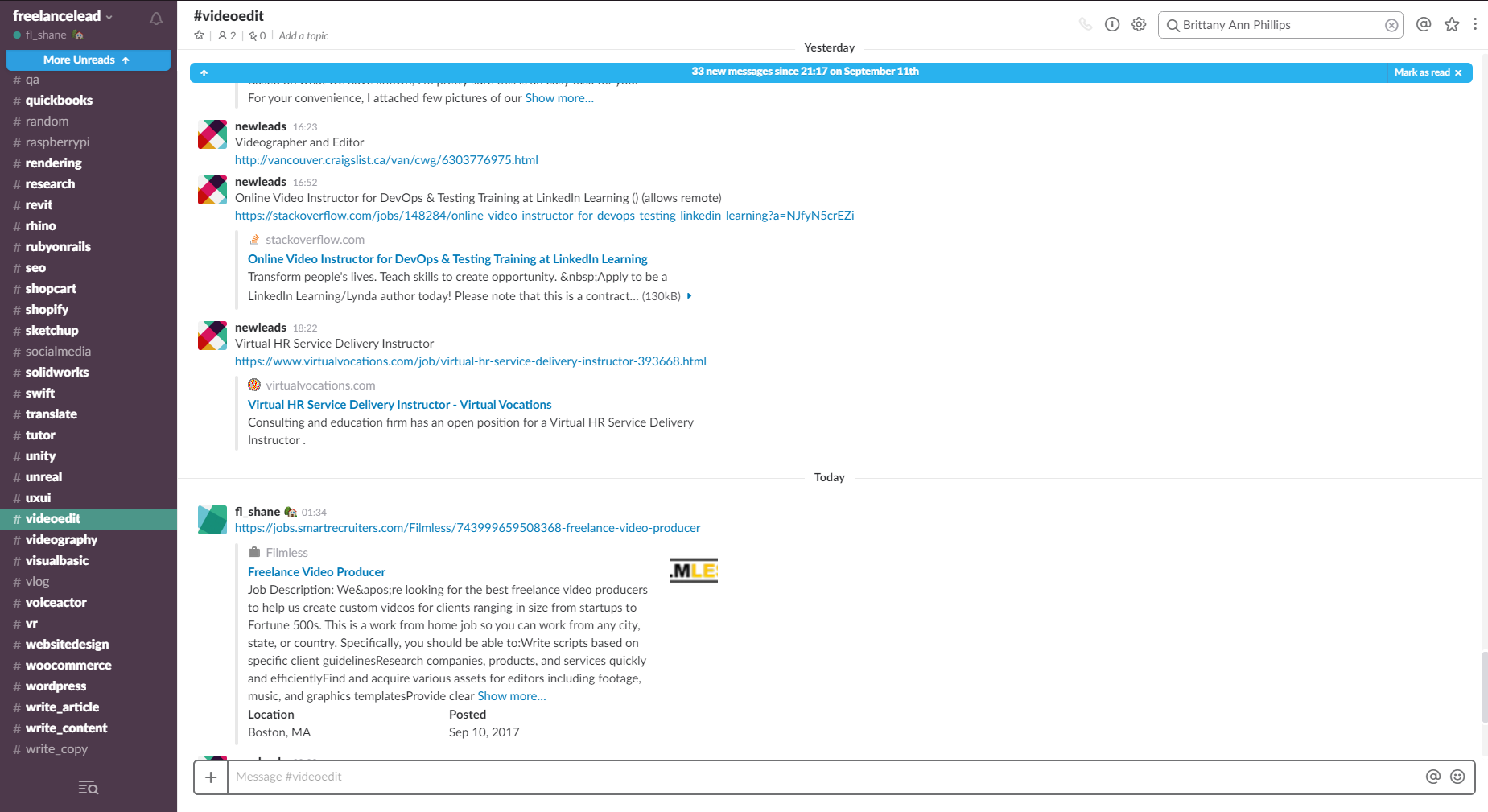Image resolution: width=1488 pixels, height=812 pixels.
Task: Switch to research channel
Action: 89,184
